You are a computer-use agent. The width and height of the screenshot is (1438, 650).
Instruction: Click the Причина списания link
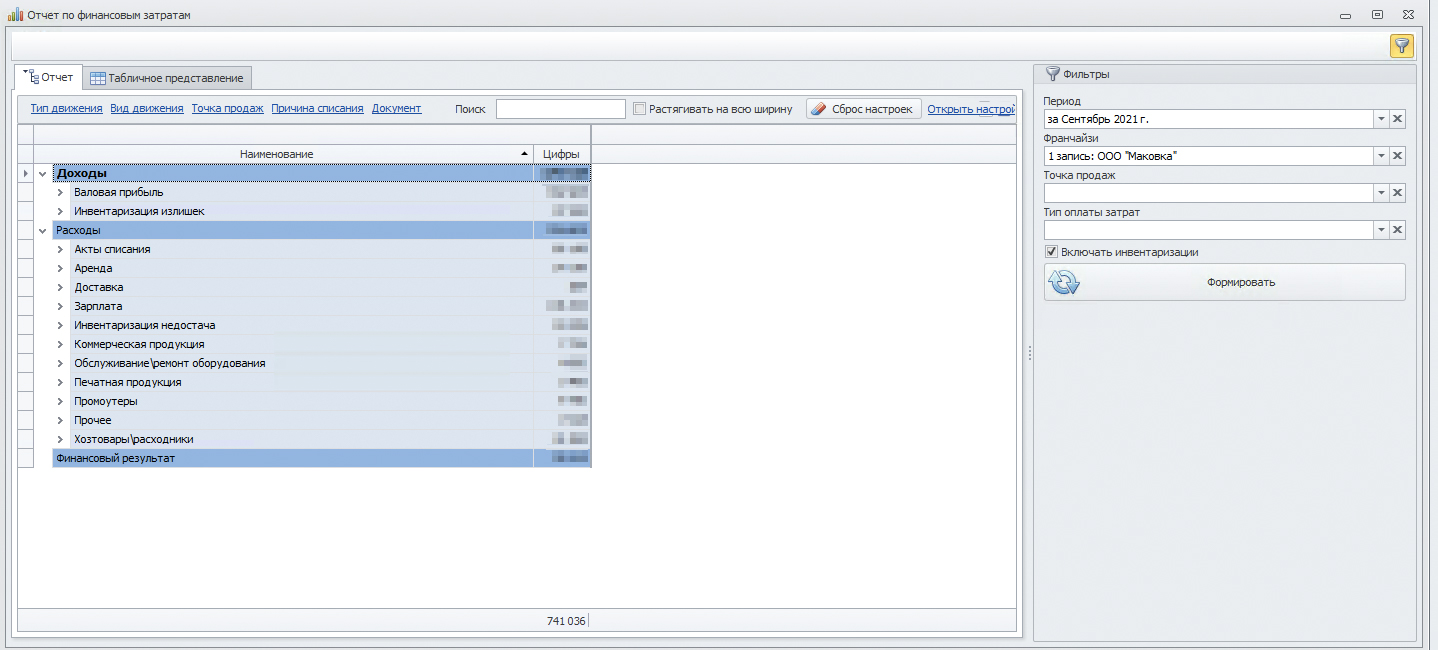click(317, 109)
